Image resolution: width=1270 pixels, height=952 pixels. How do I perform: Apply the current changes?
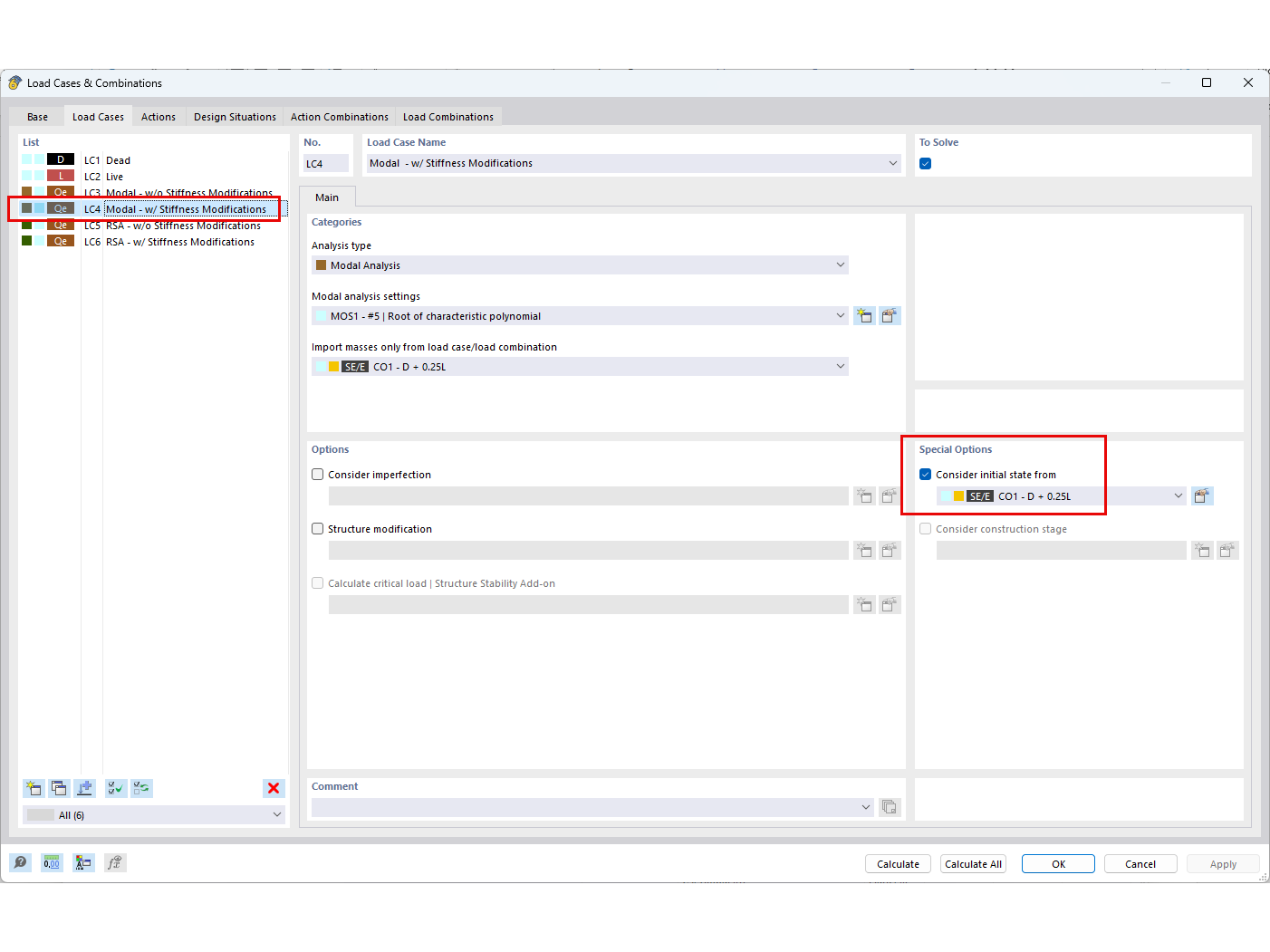click(1223, 863)
